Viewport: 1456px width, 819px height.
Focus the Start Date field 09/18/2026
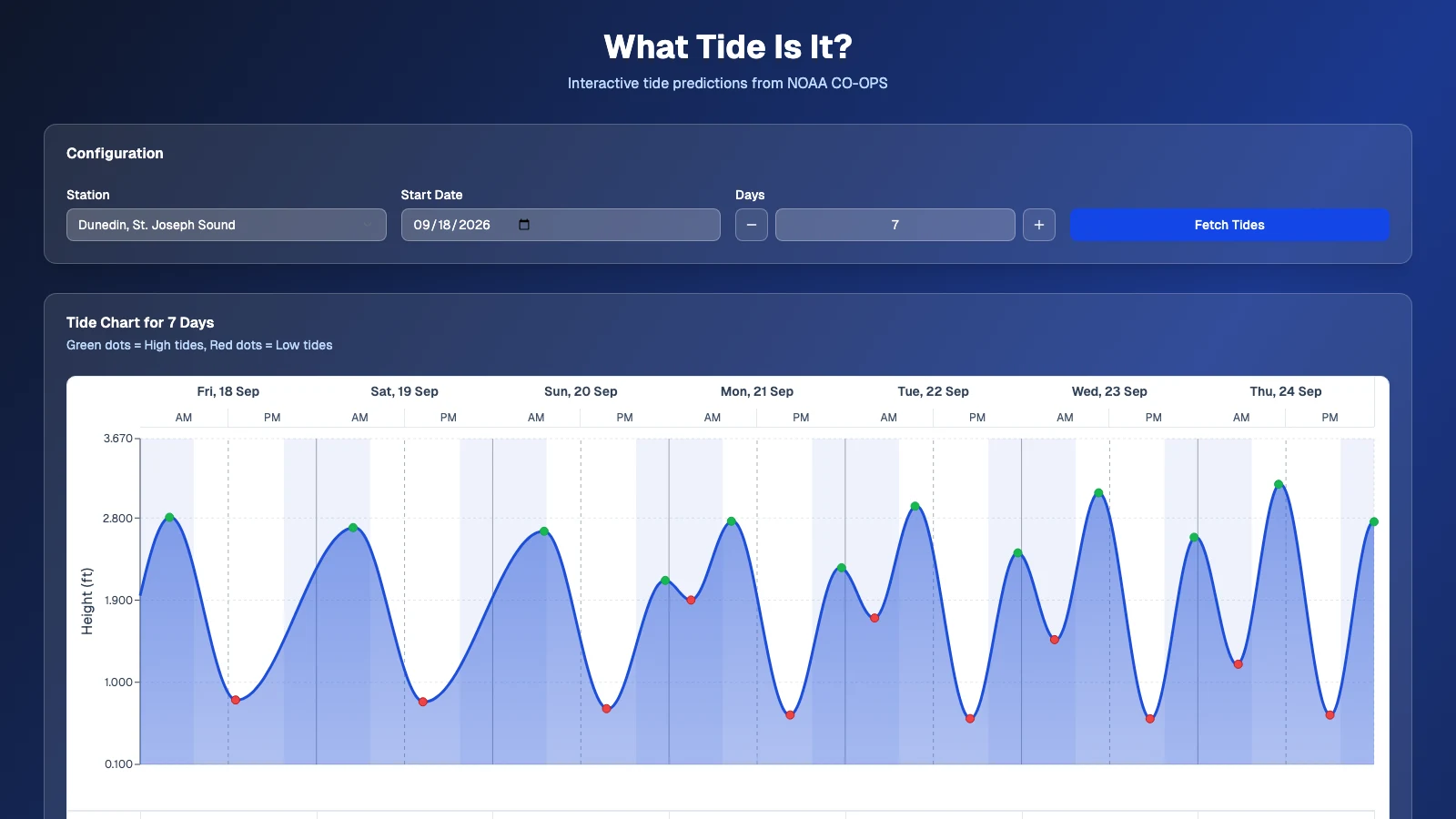[561, 225]
